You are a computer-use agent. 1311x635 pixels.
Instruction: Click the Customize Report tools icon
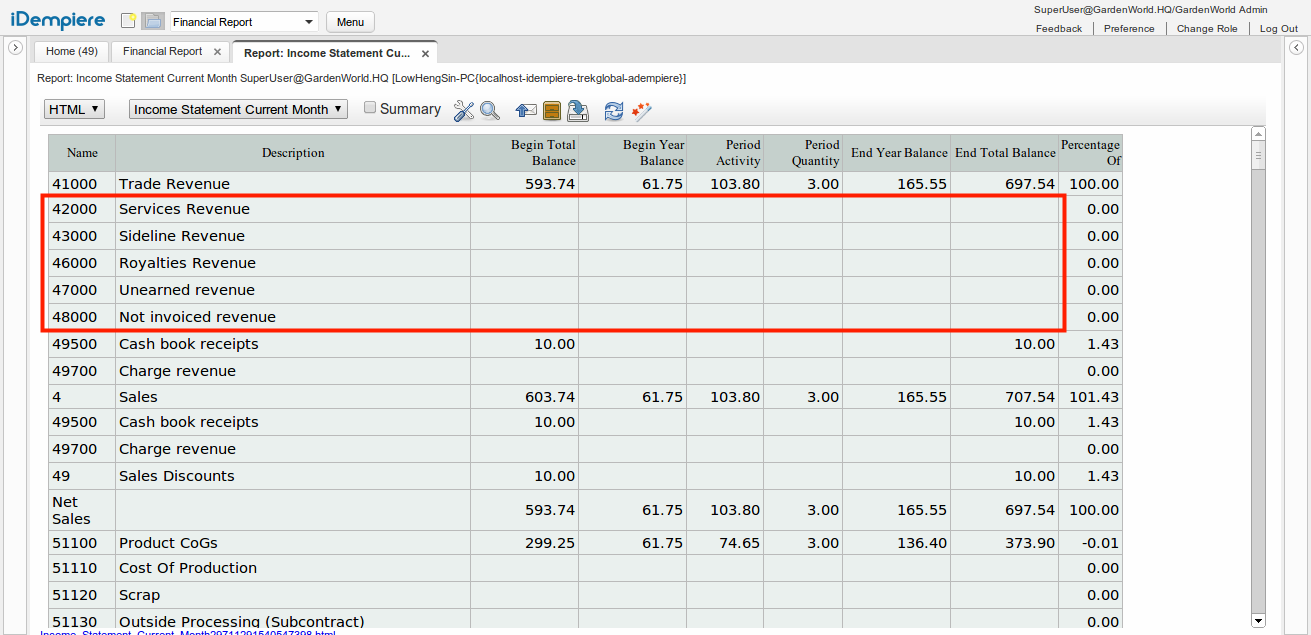point(463,111)
